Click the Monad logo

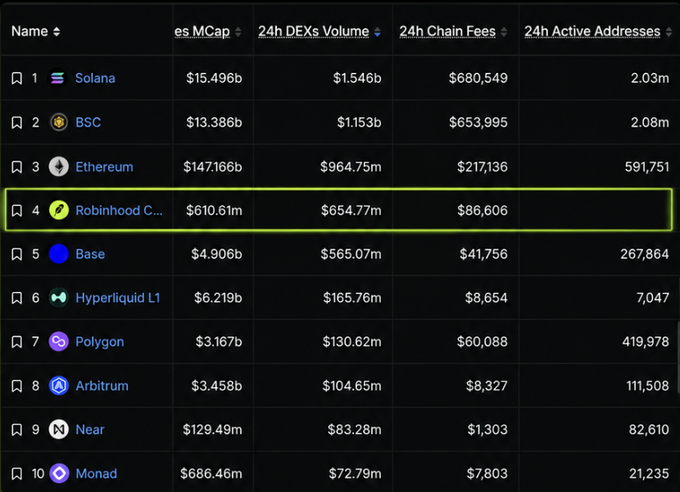coord(59,473)
